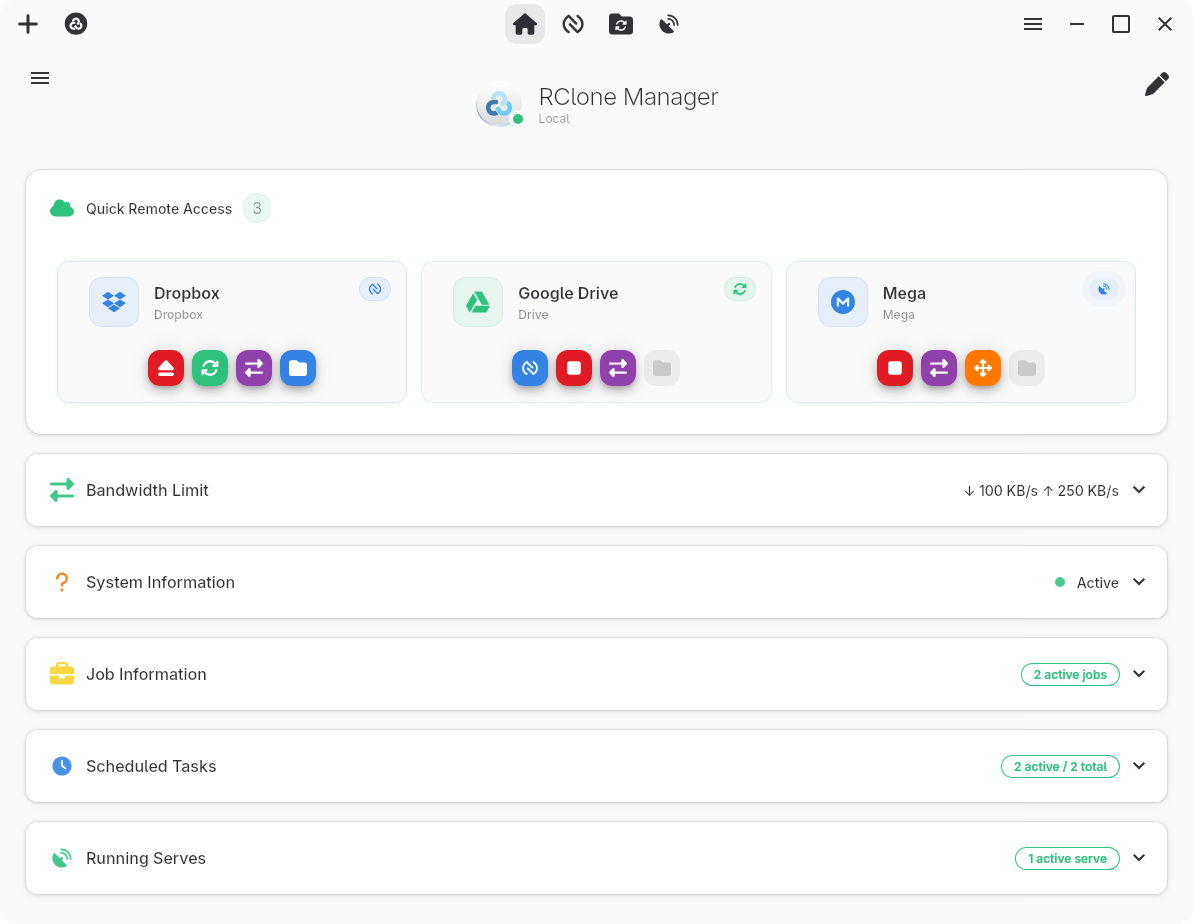Open the main menu in the top-right corner
The width and height of the screenshot is (1193, 924).
click(1033, 24)
